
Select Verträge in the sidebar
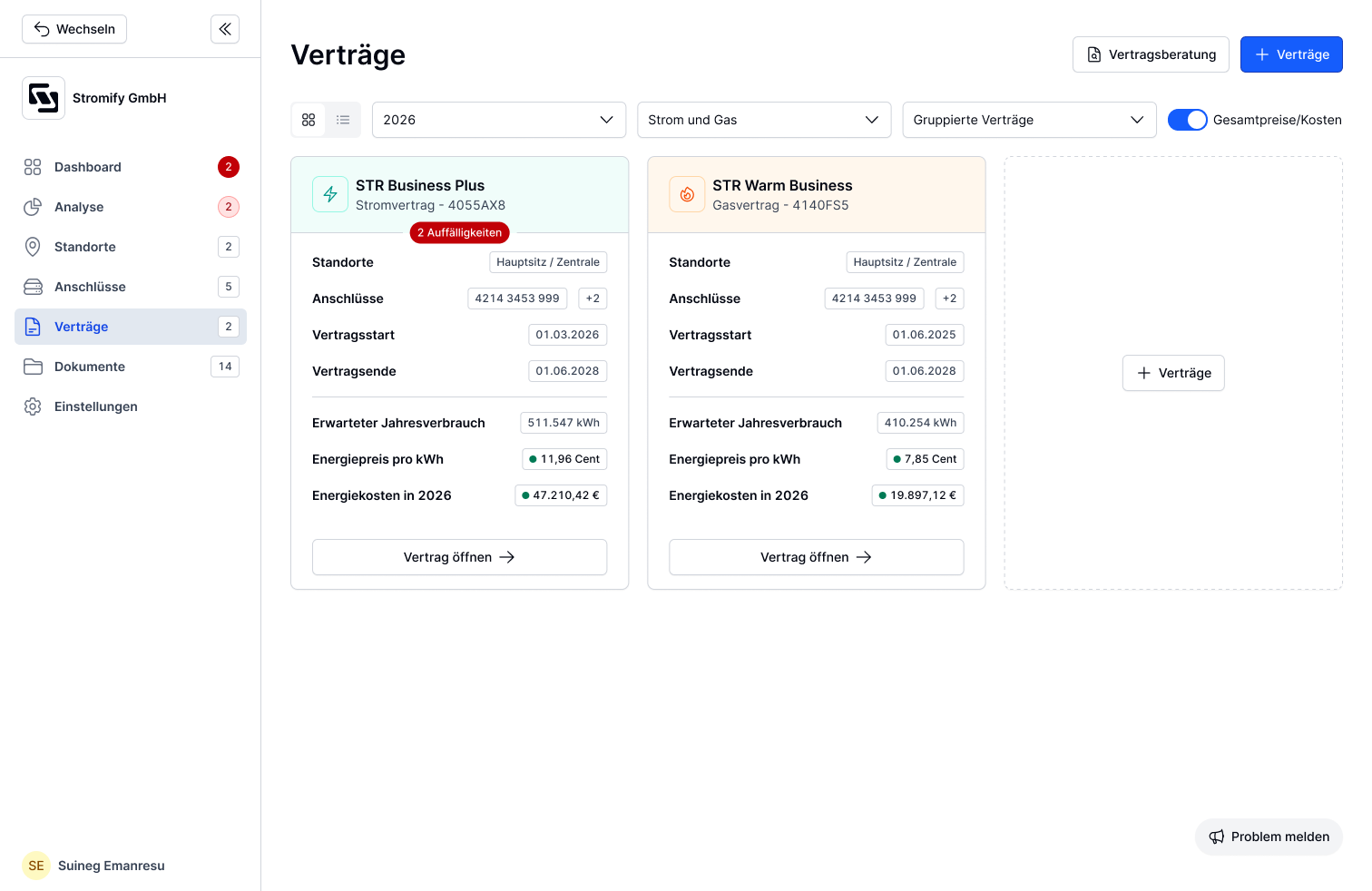pyautogui.click(x=131, y=327)
